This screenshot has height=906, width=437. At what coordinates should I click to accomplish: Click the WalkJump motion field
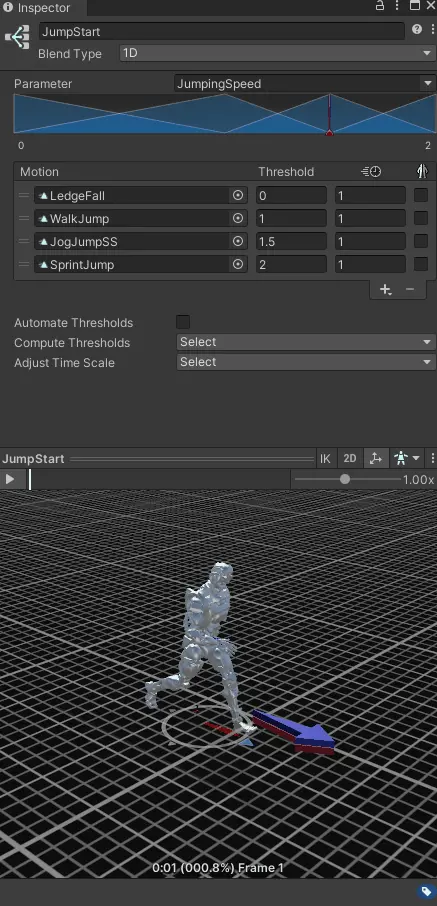140,218
